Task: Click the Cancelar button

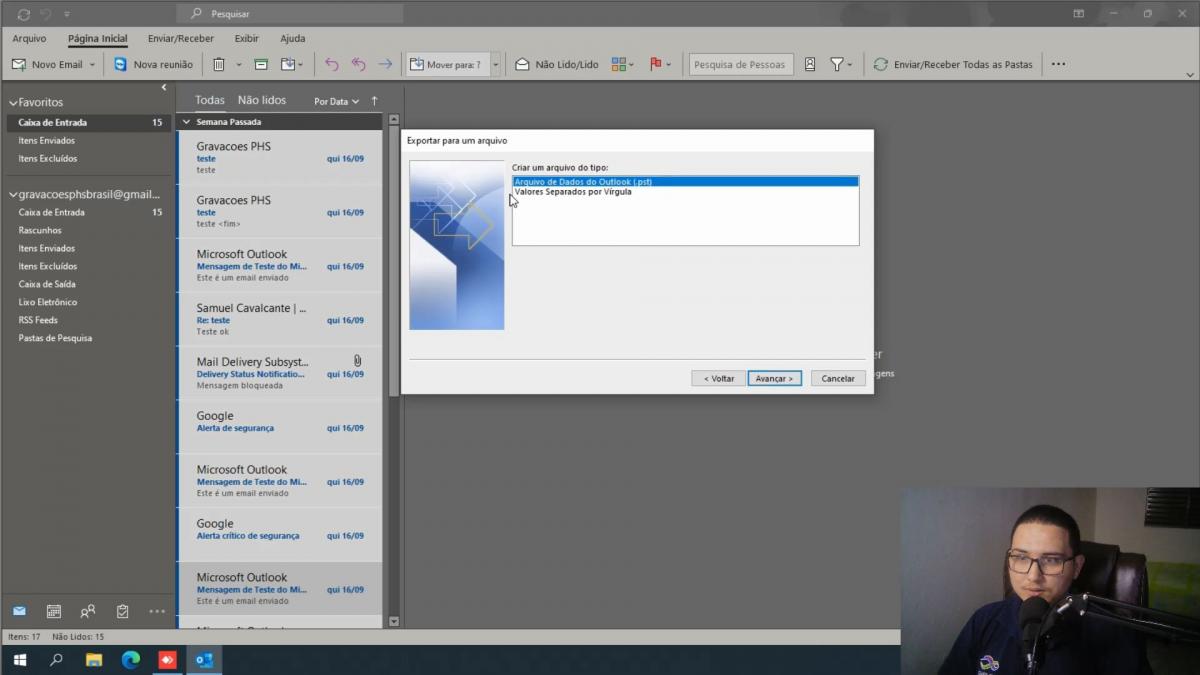Action: coord(838,378)
